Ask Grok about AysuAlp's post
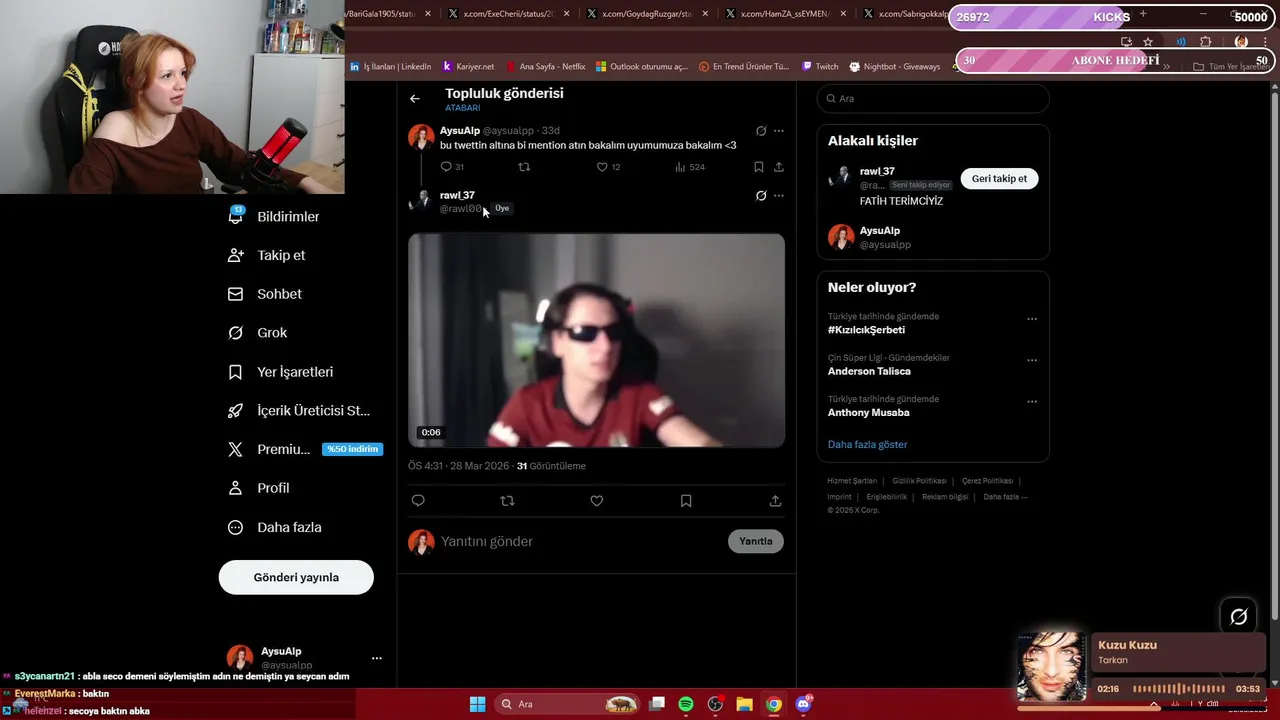This screenshot has width=1280, height=720. pyautogui.click(x=761, y=131)
